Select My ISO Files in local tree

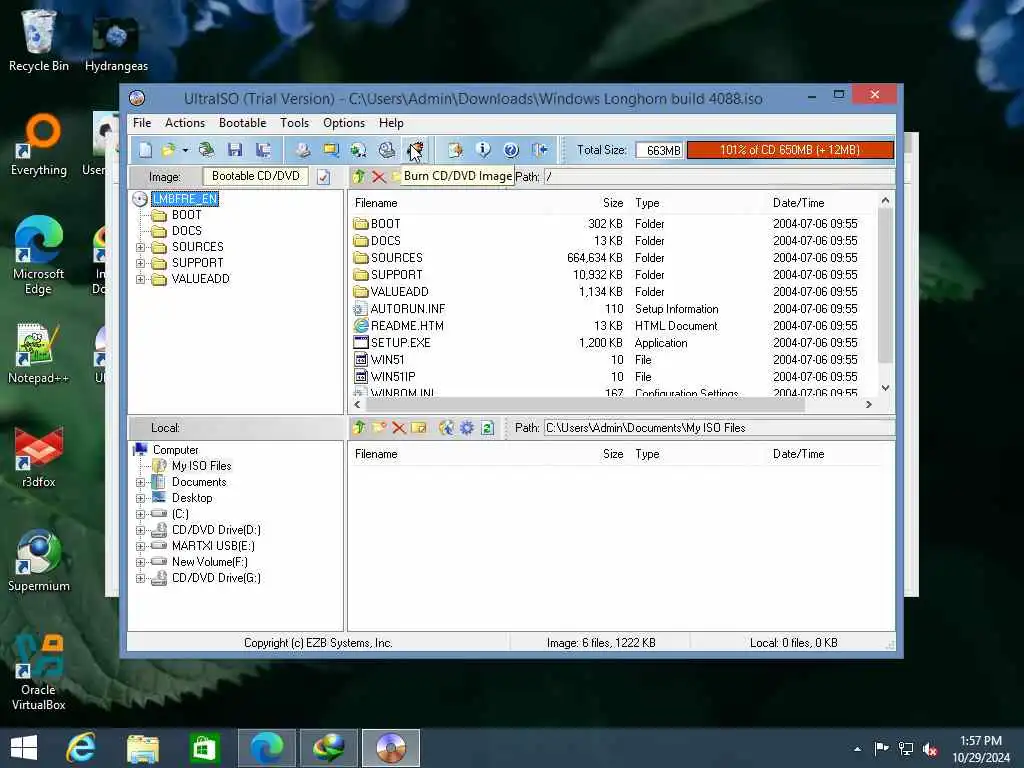201,466
